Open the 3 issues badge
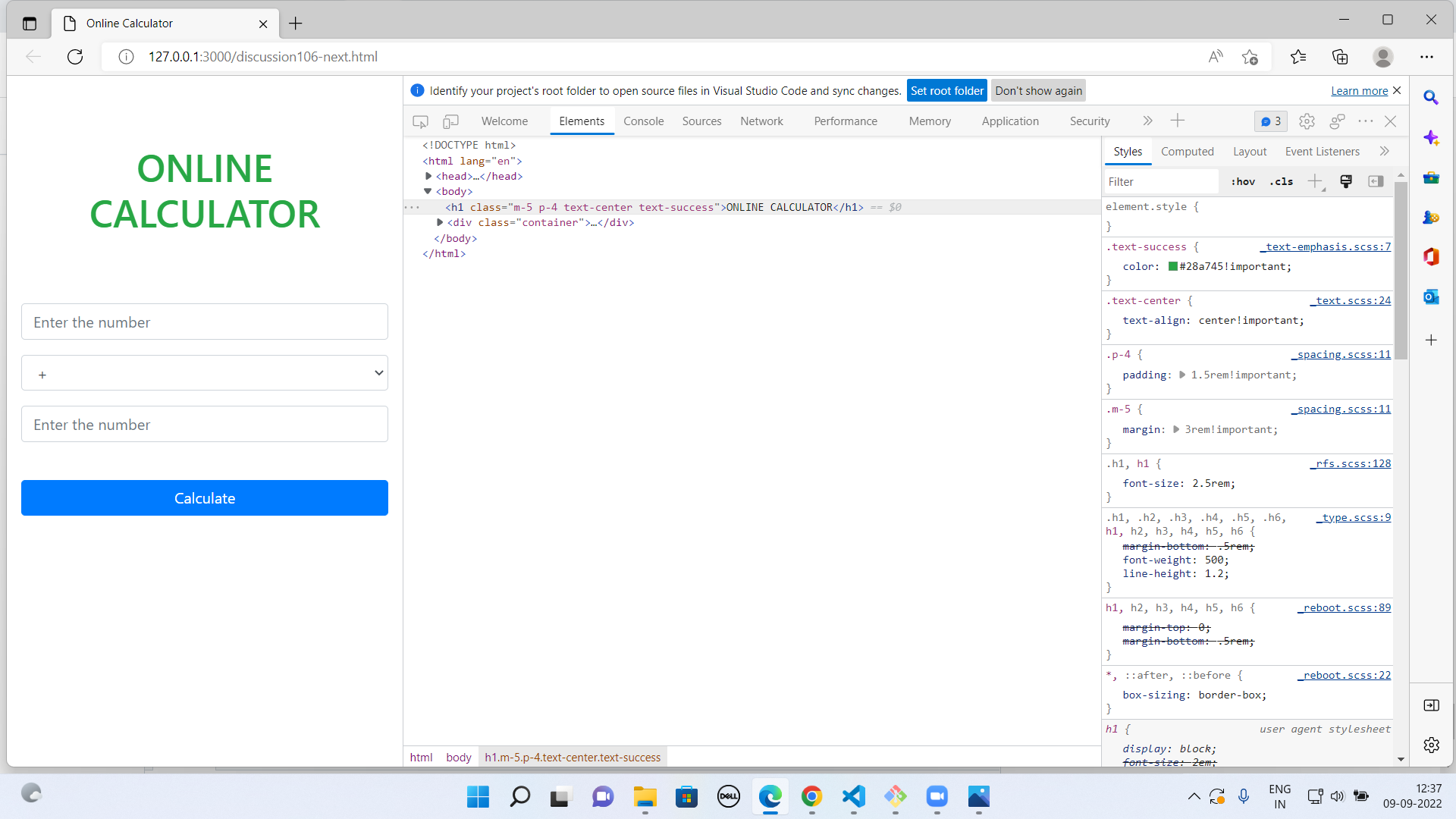The height and width of the screenshot is (819, 1456). coord(1271,121)
